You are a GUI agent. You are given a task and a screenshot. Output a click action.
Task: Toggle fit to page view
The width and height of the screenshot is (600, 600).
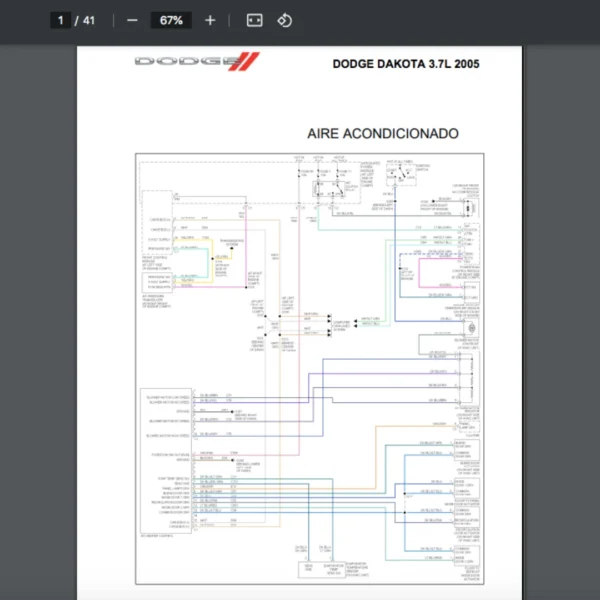point(255,20)
